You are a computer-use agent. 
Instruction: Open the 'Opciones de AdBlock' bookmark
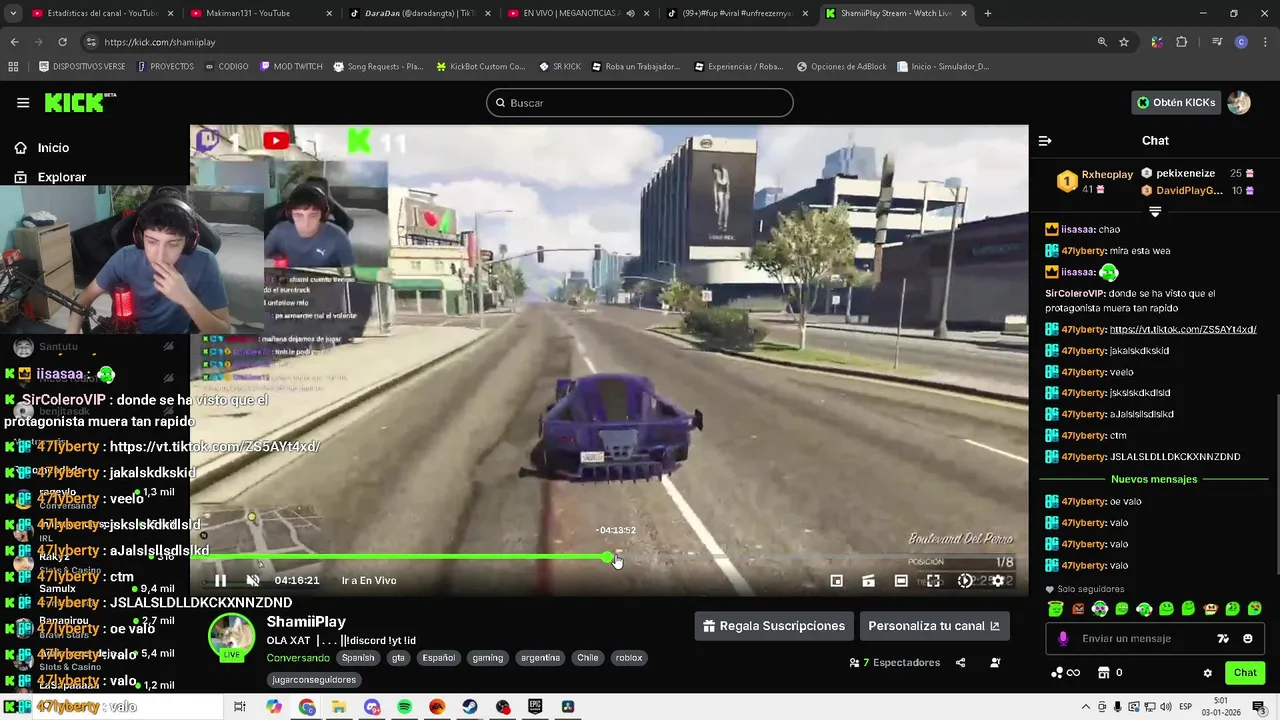point(842,67)
